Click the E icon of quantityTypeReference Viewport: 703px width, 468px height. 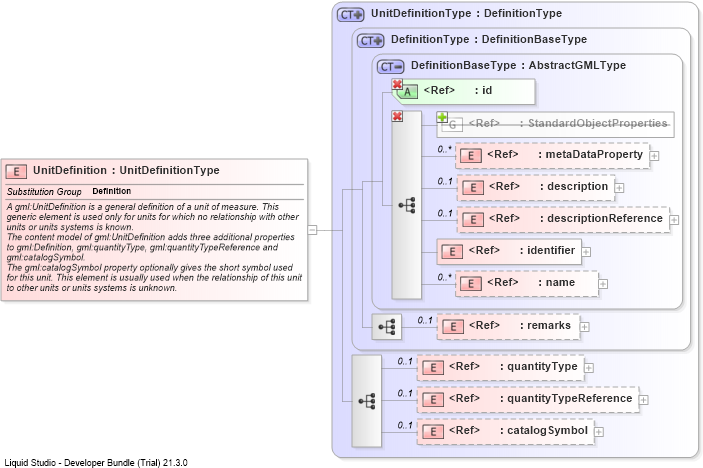[433, 399]
